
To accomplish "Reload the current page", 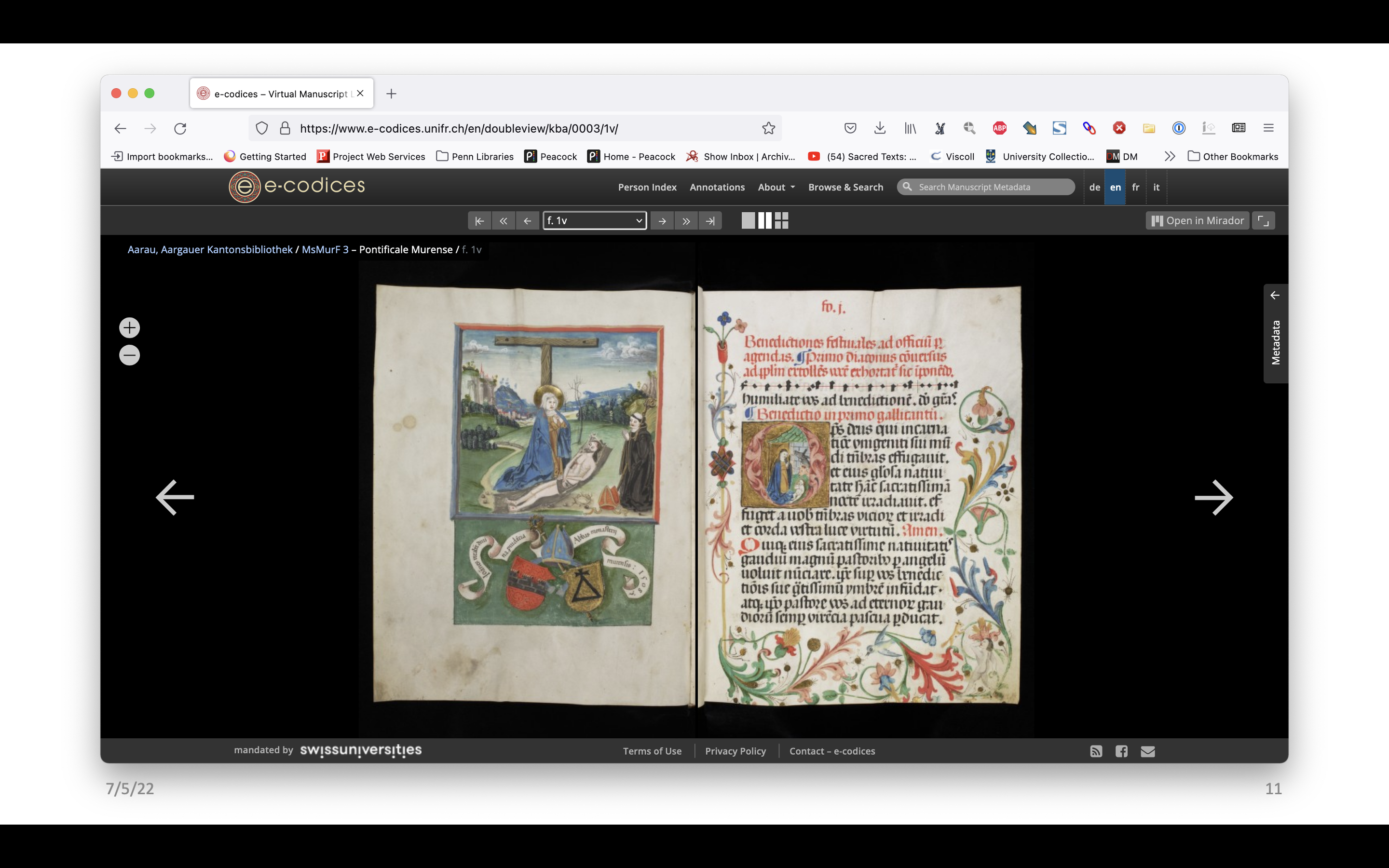I will point(180,129).
